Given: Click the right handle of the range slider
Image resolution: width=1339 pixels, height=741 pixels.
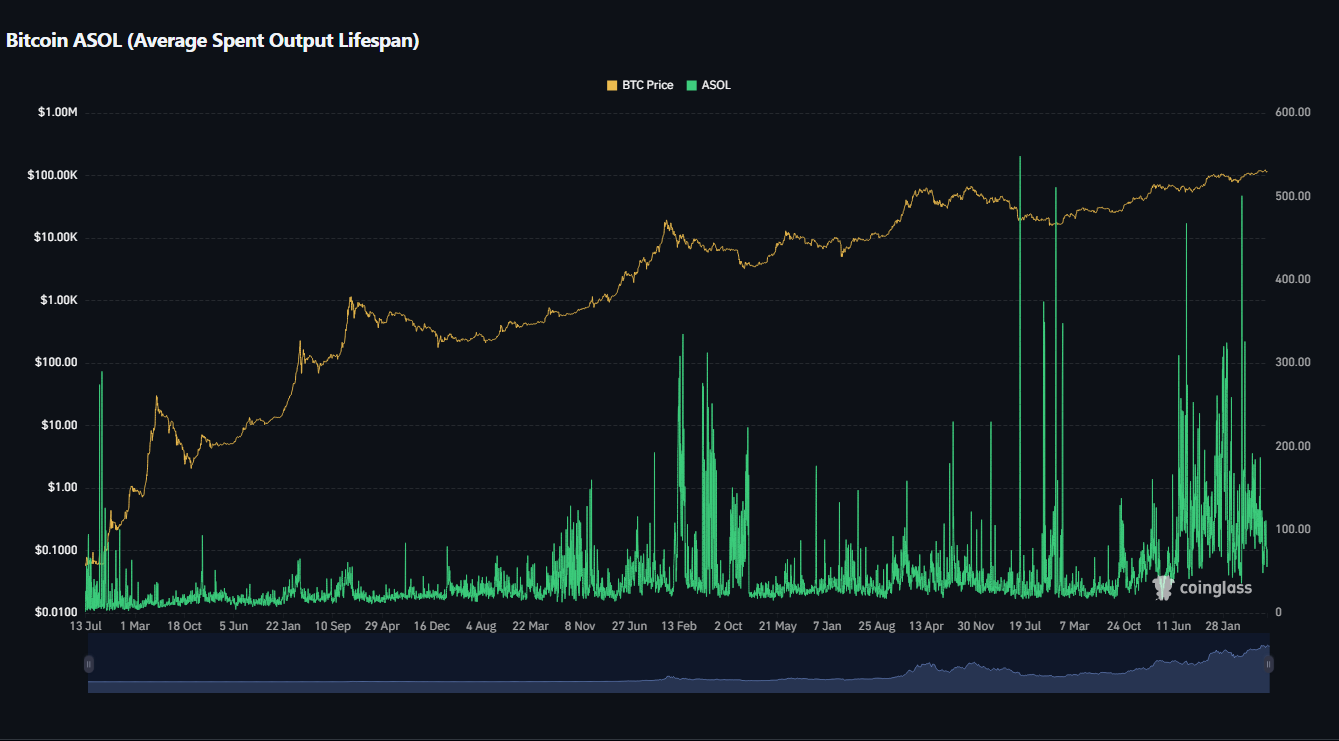Looking at the screenshot, I should pos(1268,664).
